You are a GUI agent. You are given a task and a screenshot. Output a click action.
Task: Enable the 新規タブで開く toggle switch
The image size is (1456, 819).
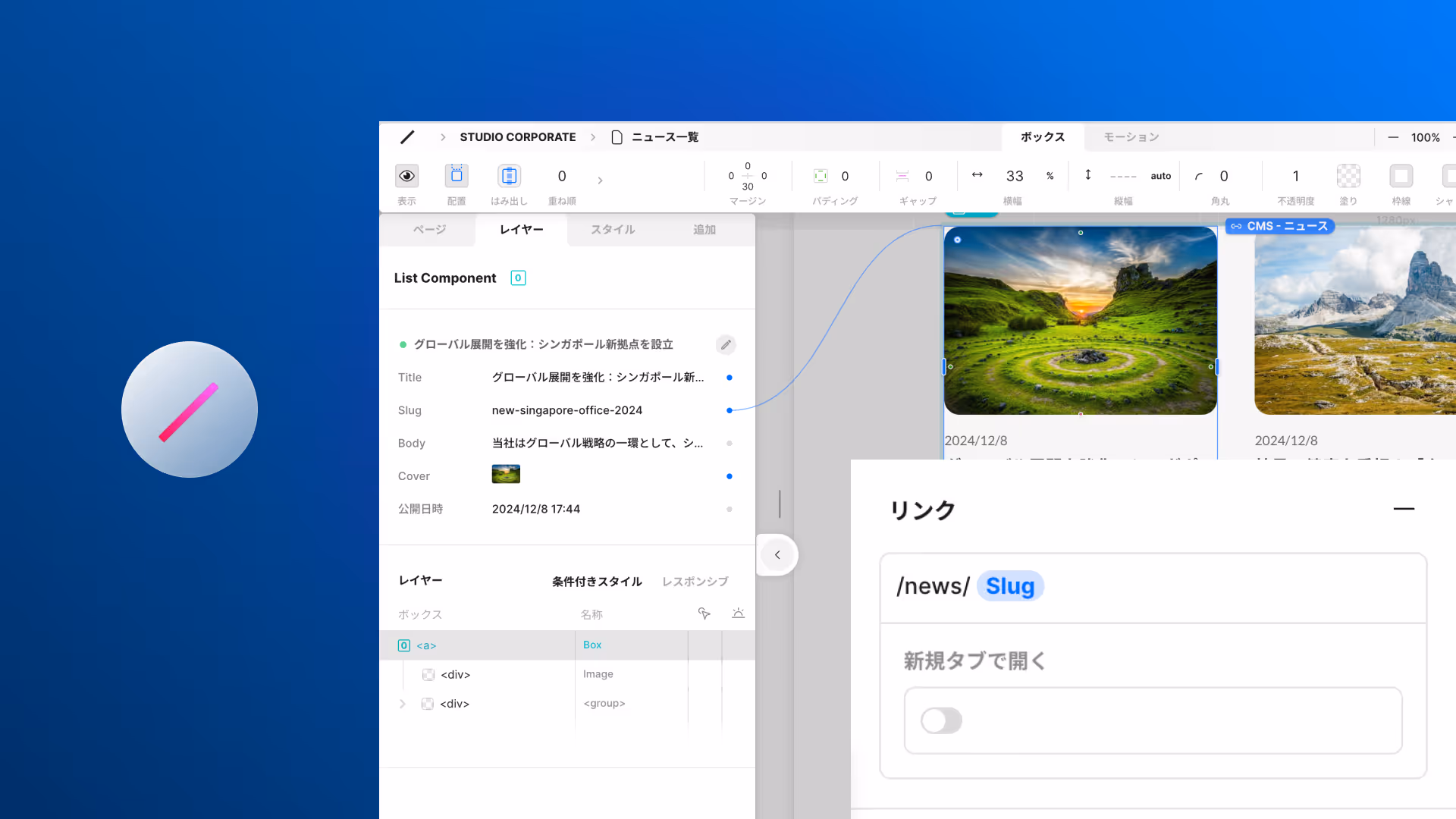[941, 720]
